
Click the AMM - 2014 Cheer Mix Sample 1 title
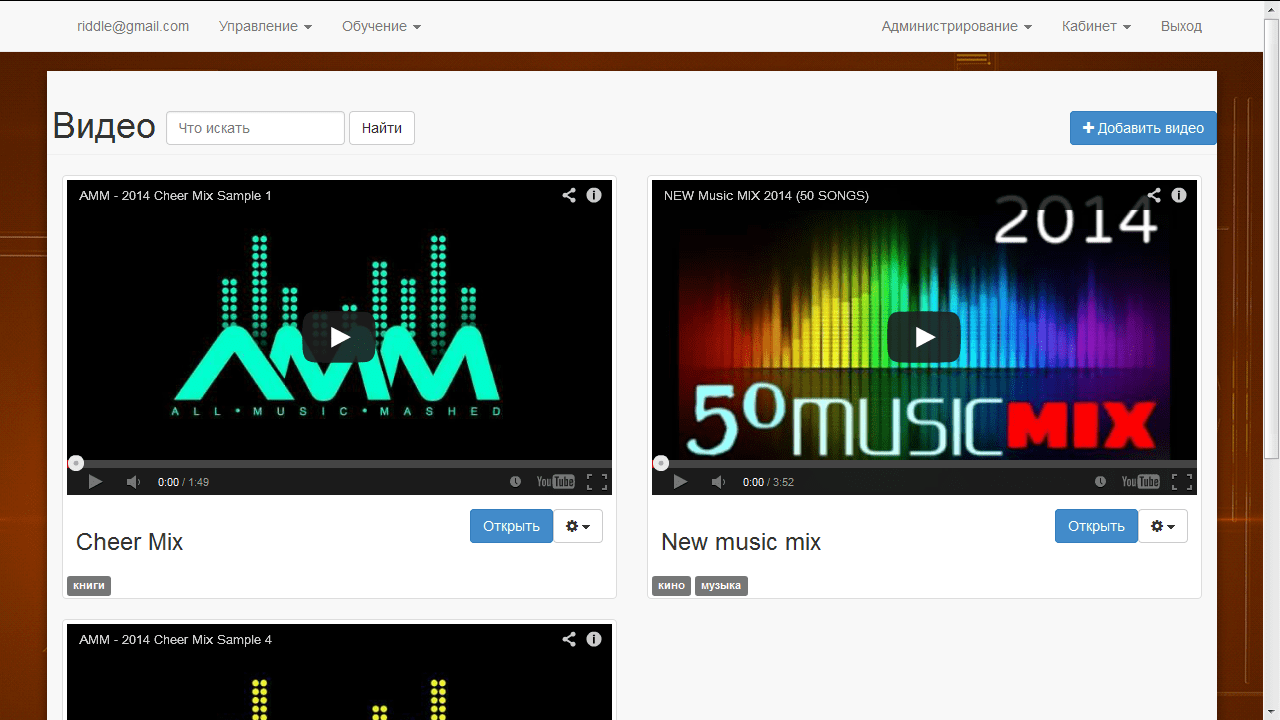click(x=175, y=195)
